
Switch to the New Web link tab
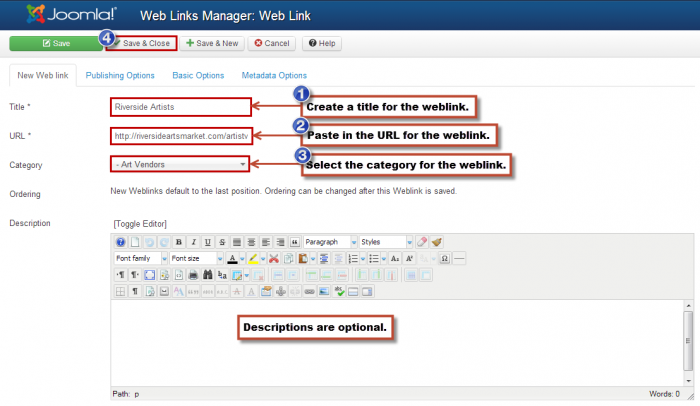click(x=43, y=75)
